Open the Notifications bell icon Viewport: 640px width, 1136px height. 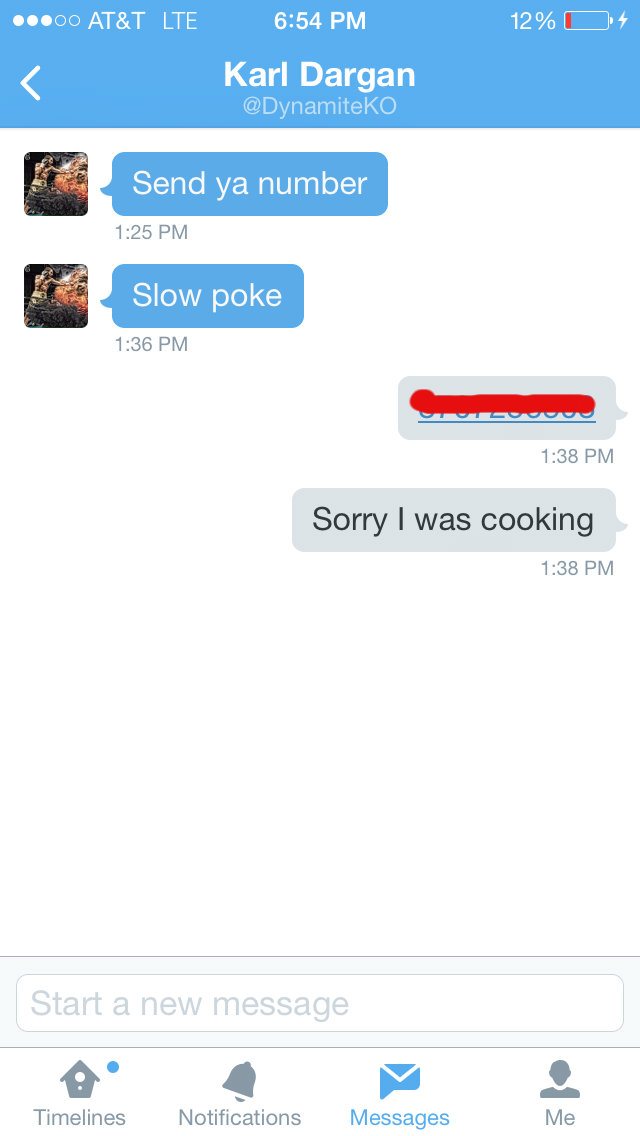[240, 1080]
